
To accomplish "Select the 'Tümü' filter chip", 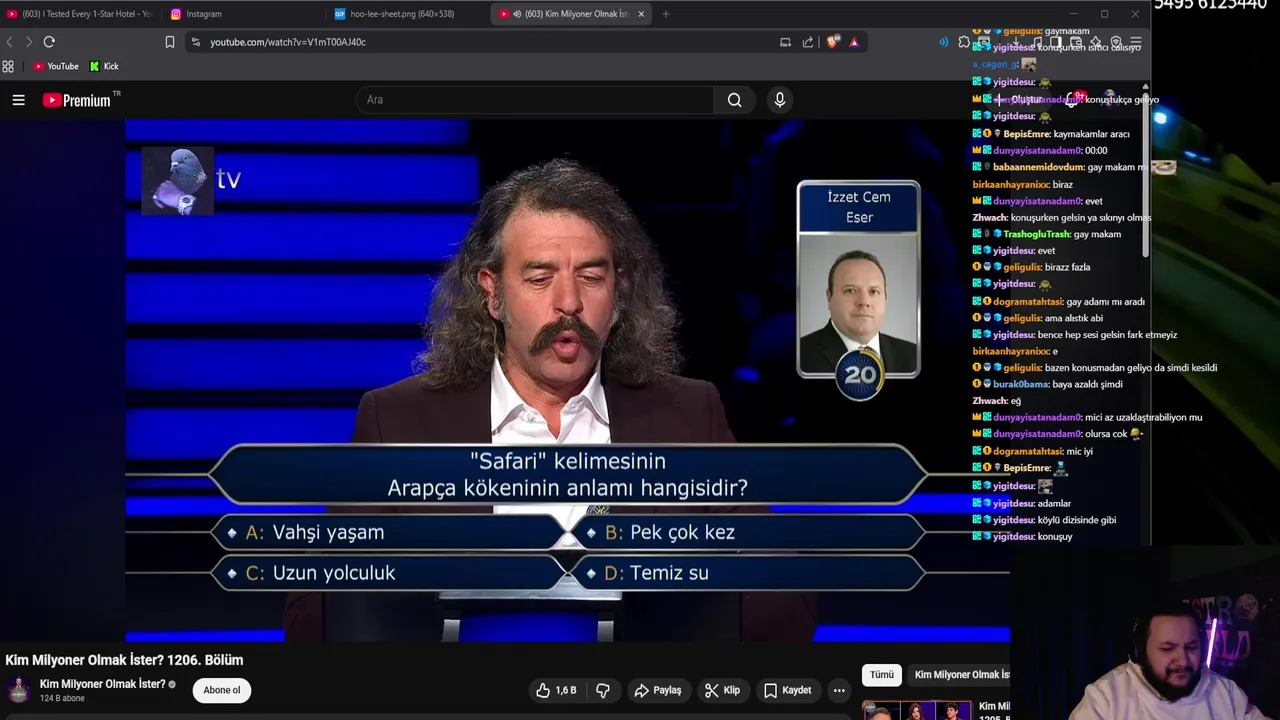I will click(882, 675).
